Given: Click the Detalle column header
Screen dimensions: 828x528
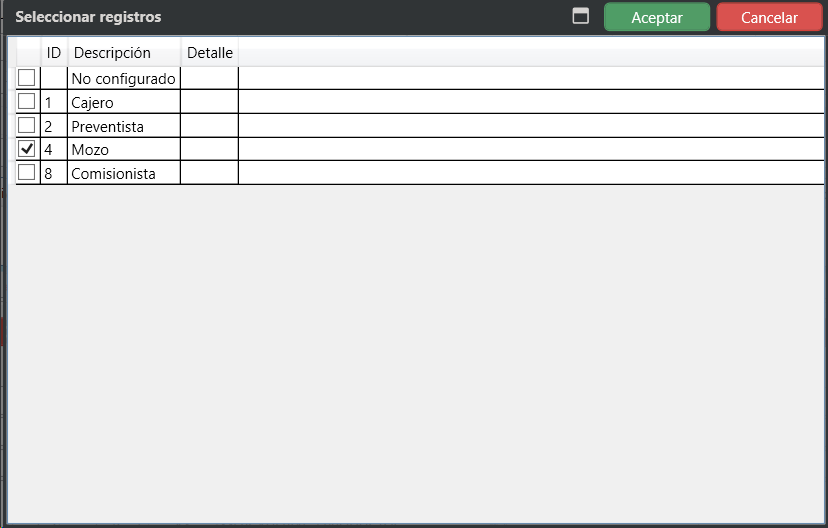Looking at the screenshot, I should [209, 53].
